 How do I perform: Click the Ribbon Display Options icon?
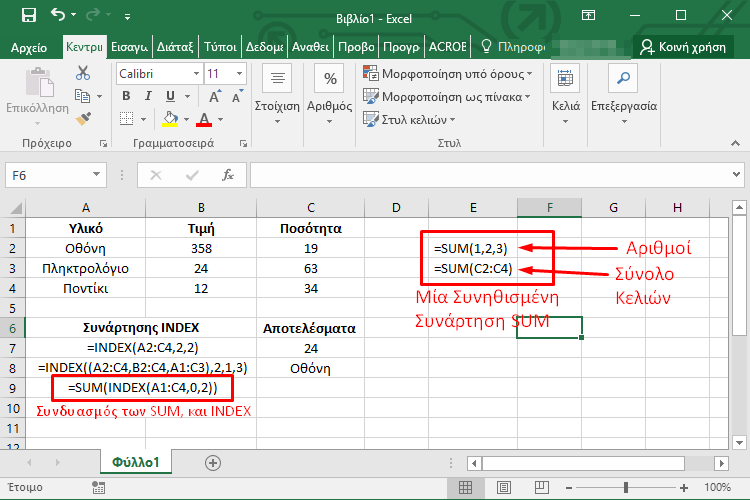[x=588, y=15]
